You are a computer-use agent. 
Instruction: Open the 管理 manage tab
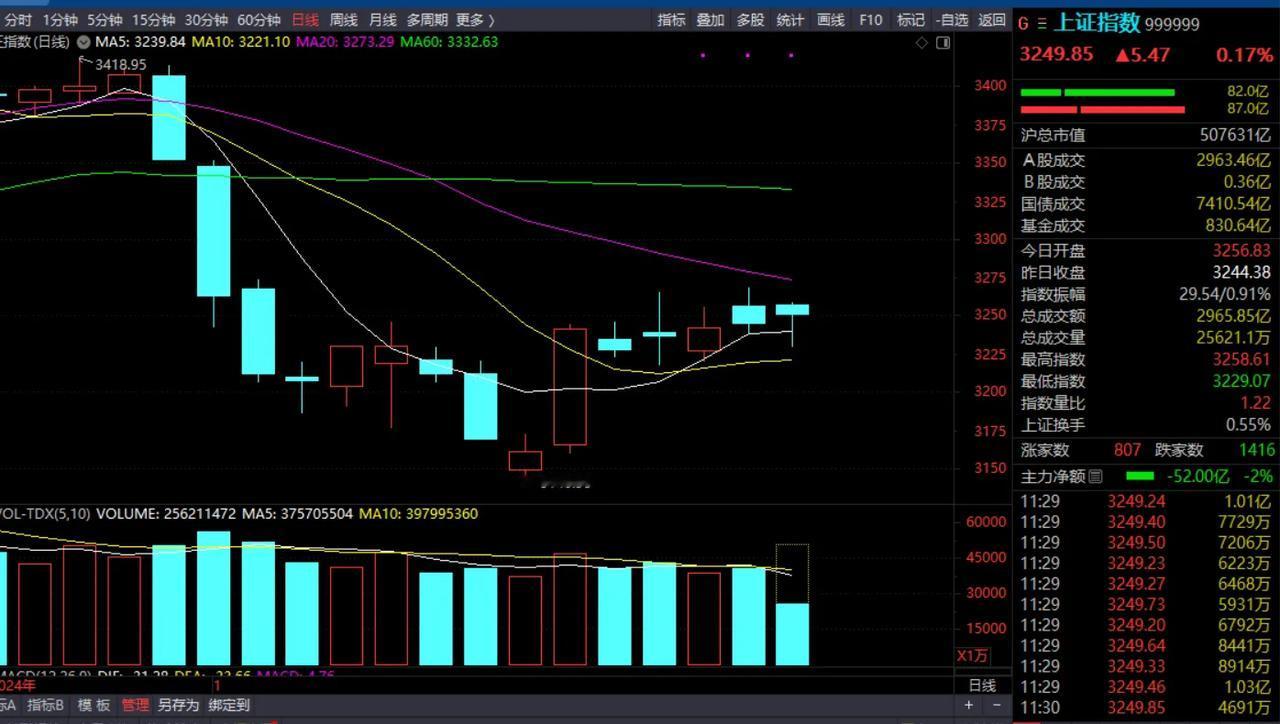coord(135,705)
